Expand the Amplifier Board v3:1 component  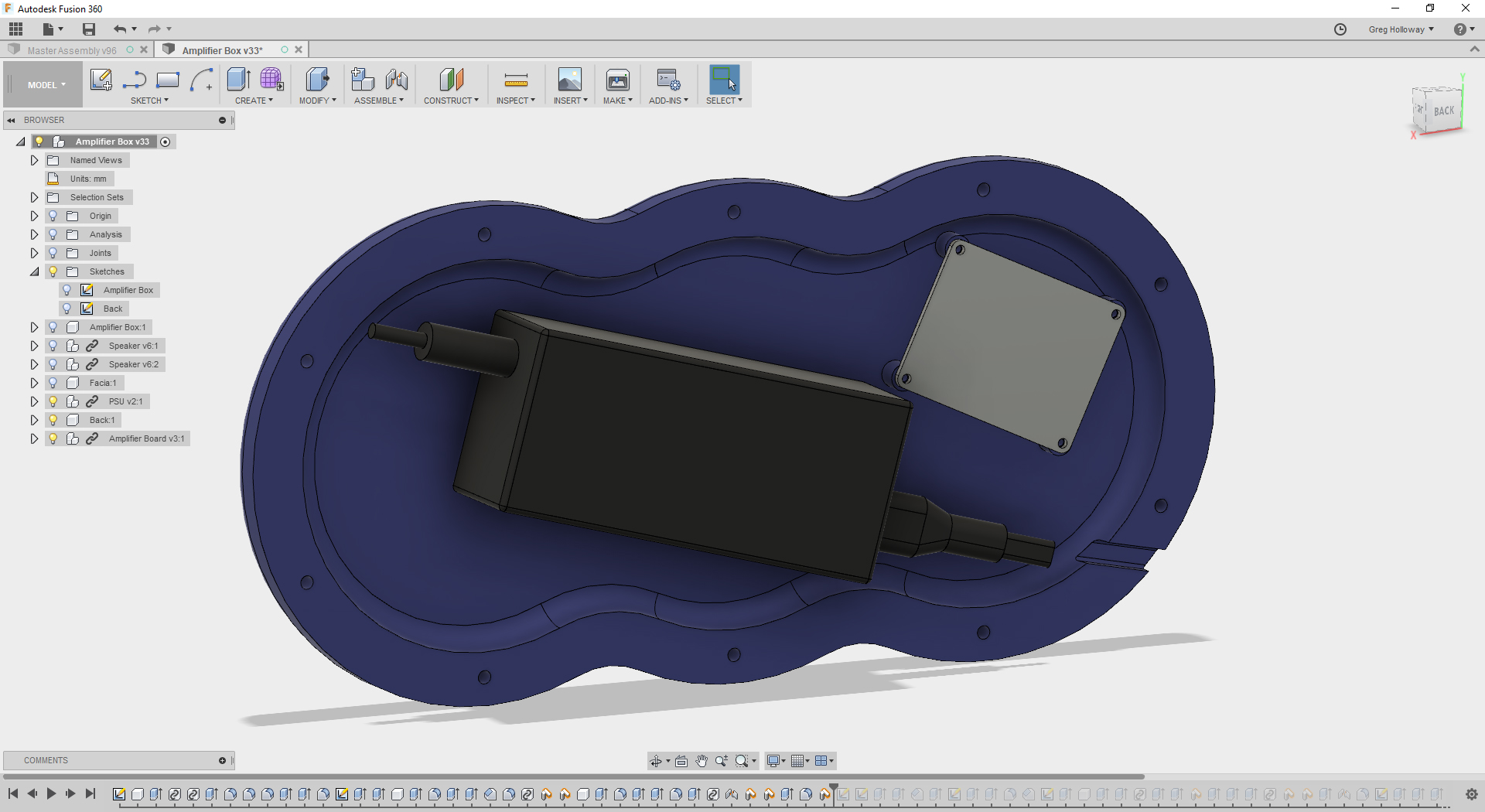[34, 438]
